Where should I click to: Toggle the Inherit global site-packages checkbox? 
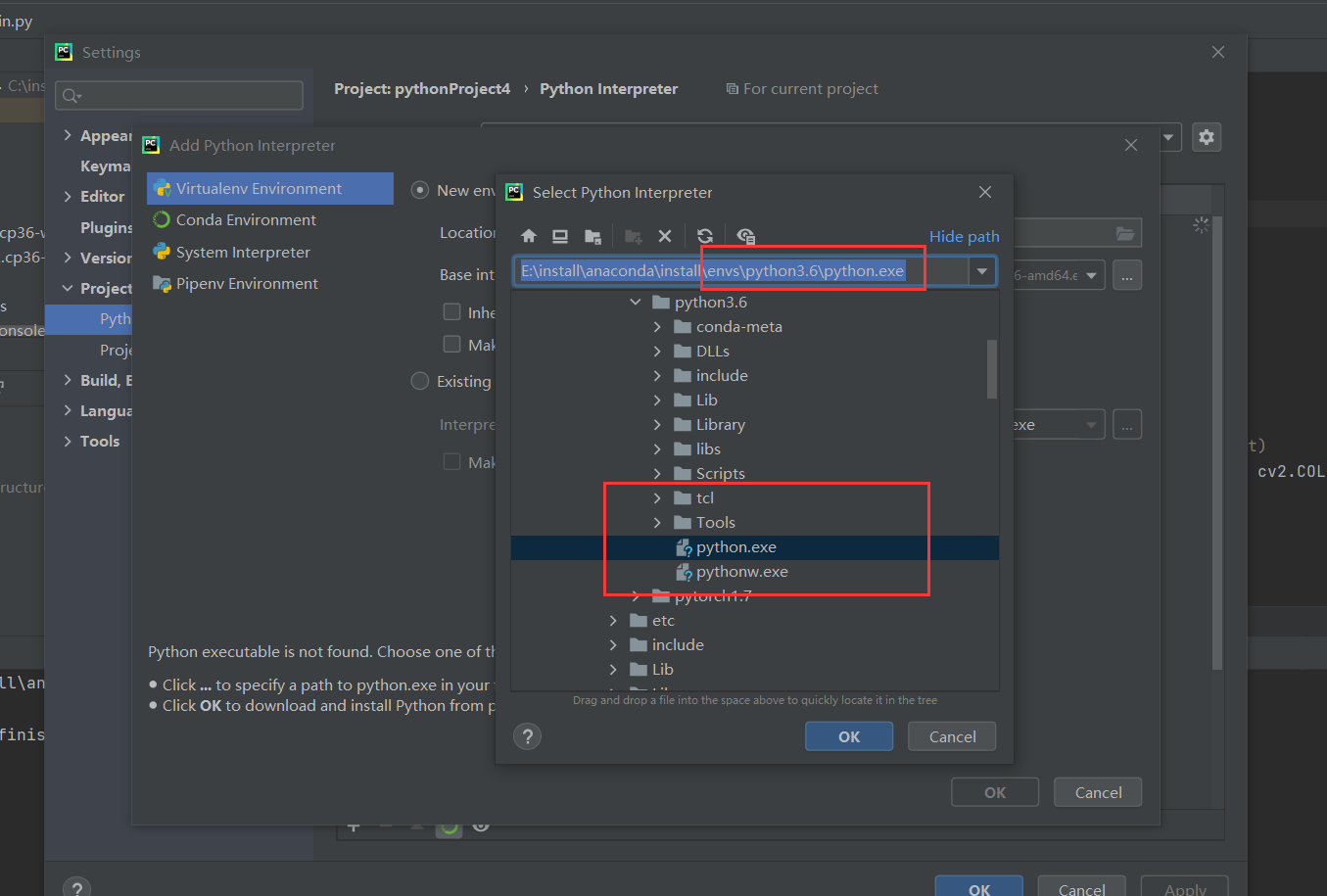pyautogui.click(x=451, y=311)
